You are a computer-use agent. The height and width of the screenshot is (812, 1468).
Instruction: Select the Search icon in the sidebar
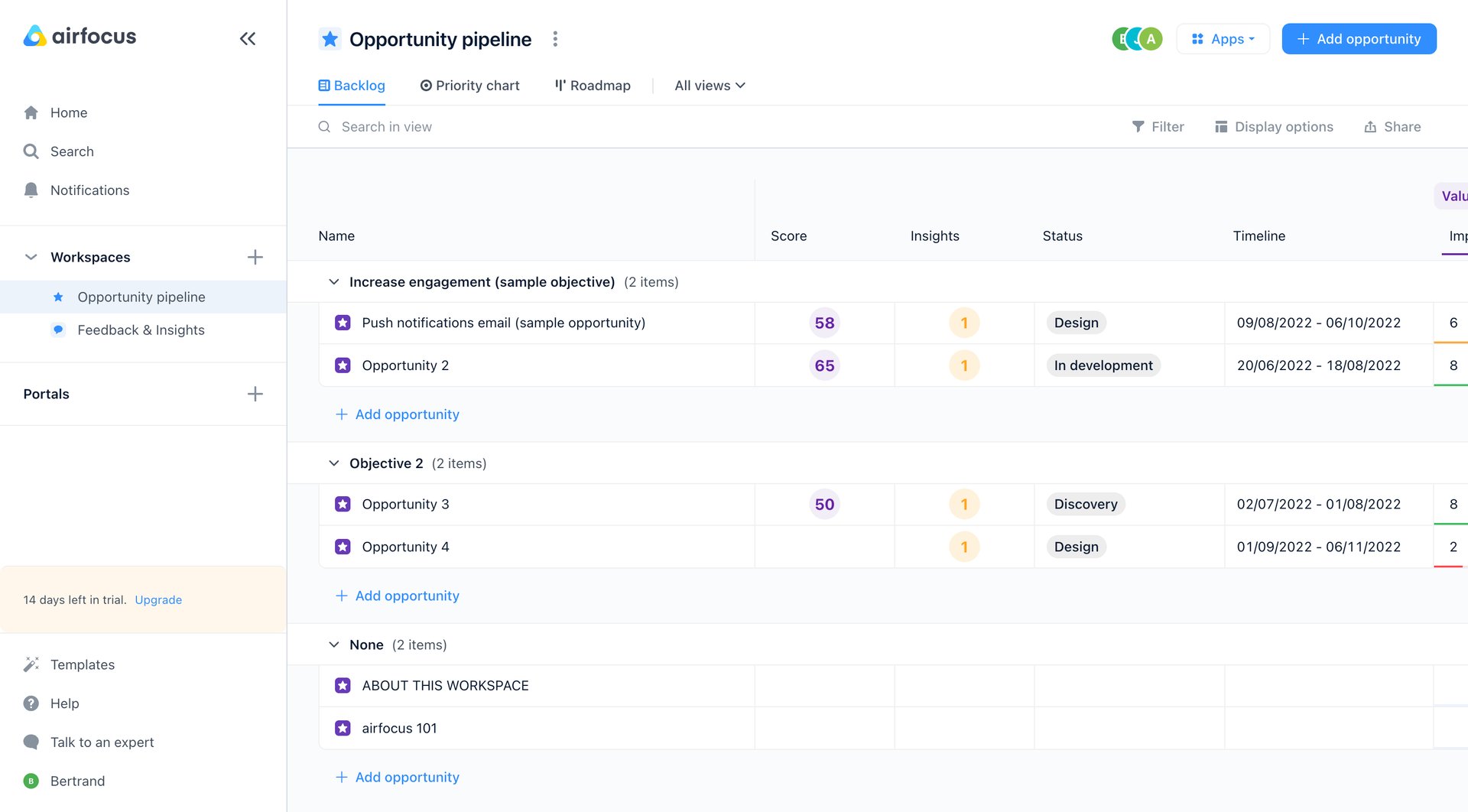pos(31,151)
